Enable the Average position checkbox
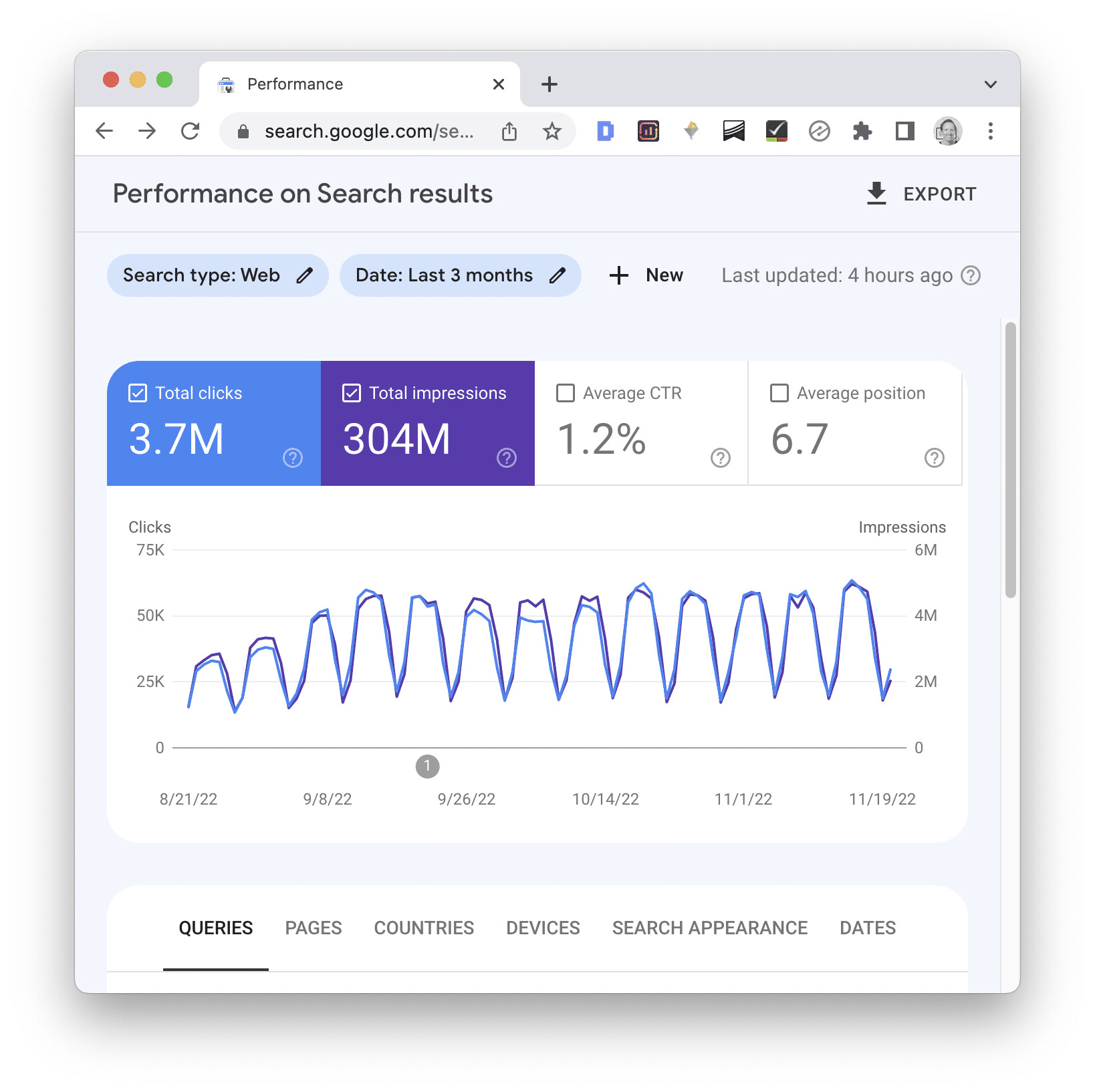This screenshot has width=1095, height=1092. point(779,393)
